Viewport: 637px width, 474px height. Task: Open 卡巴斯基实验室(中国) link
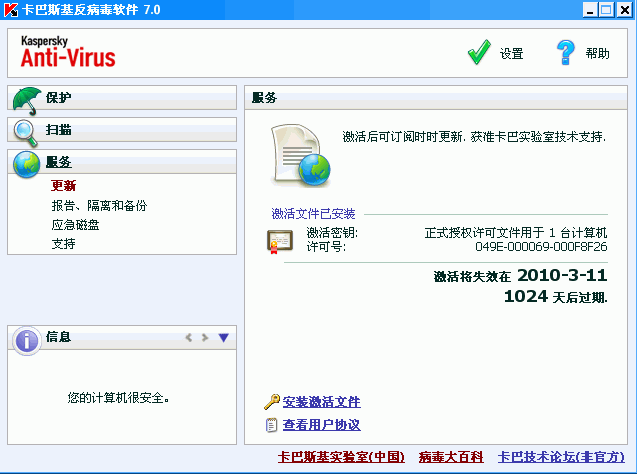coord(341,457)
